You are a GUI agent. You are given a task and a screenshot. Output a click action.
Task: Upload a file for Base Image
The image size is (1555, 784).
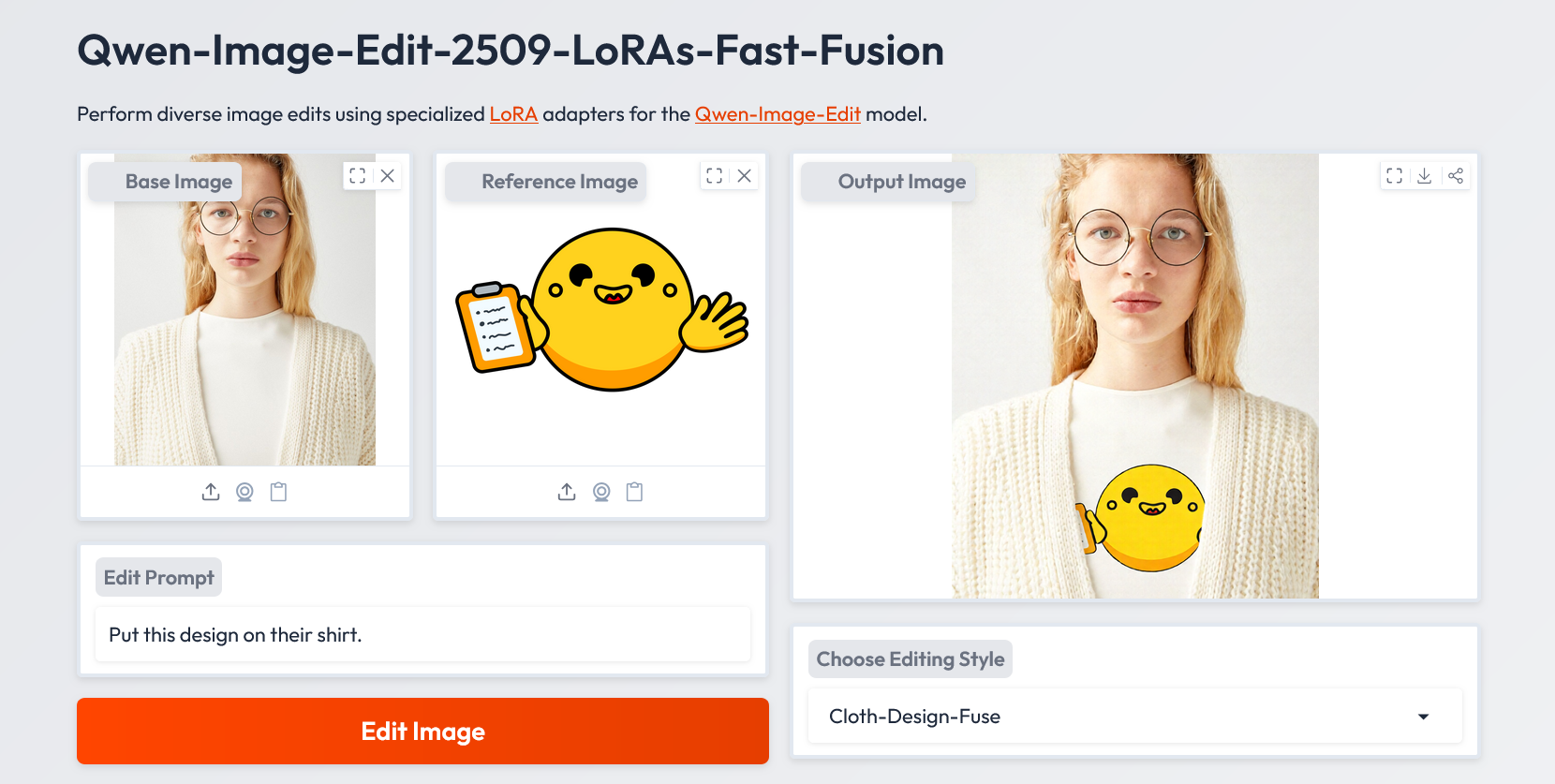pos(211,492)
